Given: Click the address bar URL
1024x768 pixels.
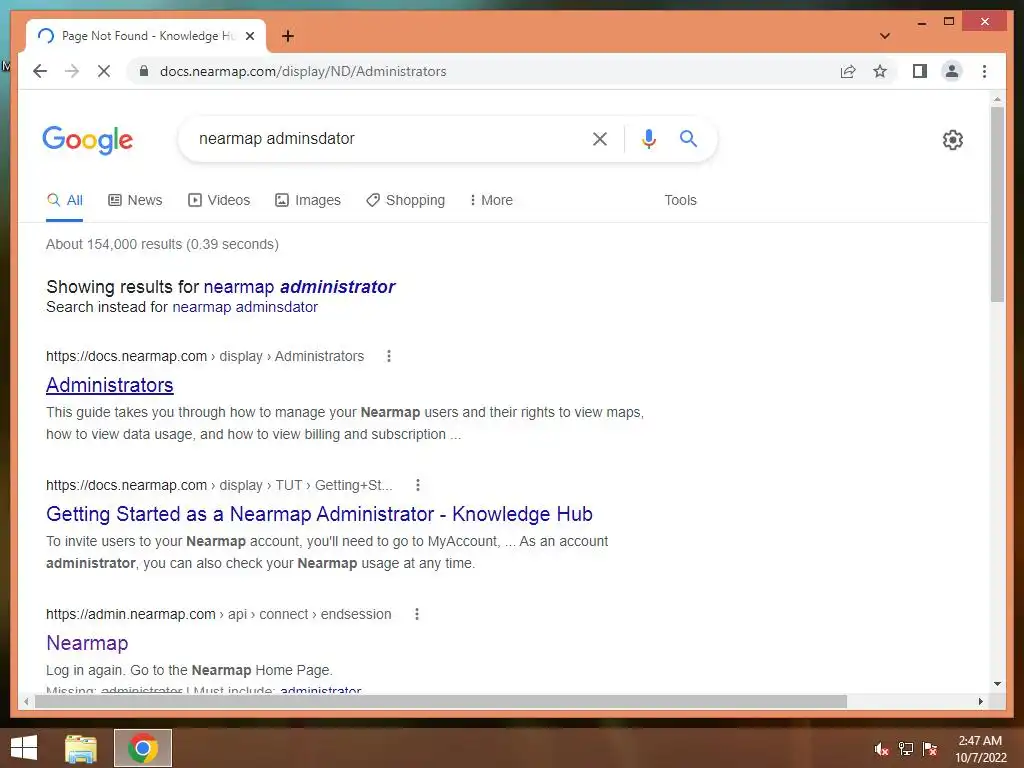Looking at the screenshot, I should [303, 71].
